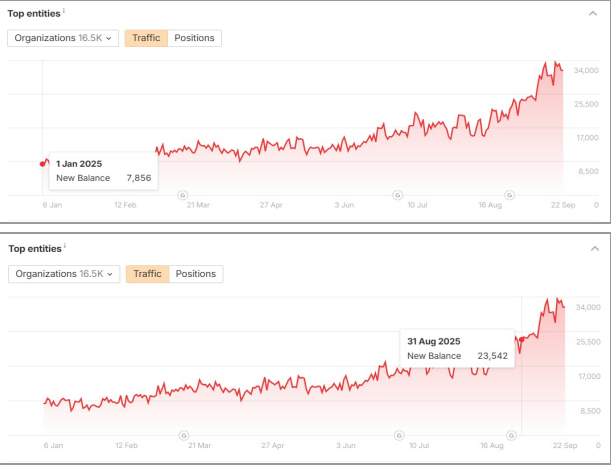The width and height of the screenshot is (611, 467).
Task: Open the Organizations 16.5K dropdown in lower panel
Action: tap(64, 274)
